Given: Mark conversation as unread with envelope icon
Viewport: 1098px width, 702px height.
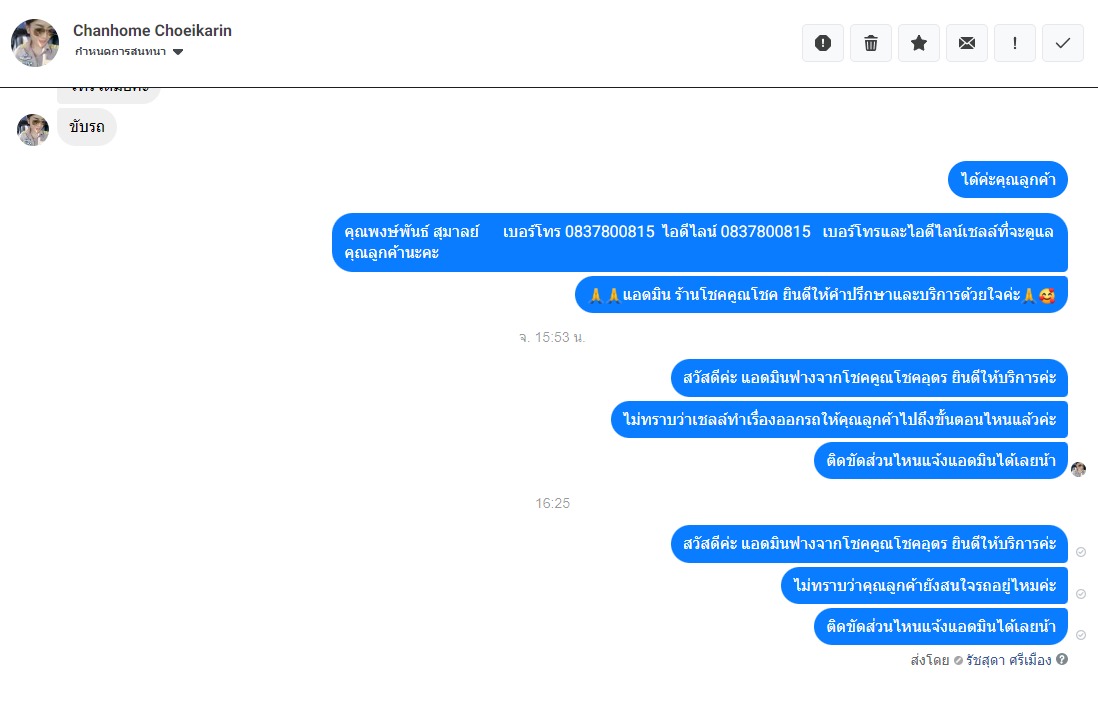Looking at the screenshot, I should 967,43.
